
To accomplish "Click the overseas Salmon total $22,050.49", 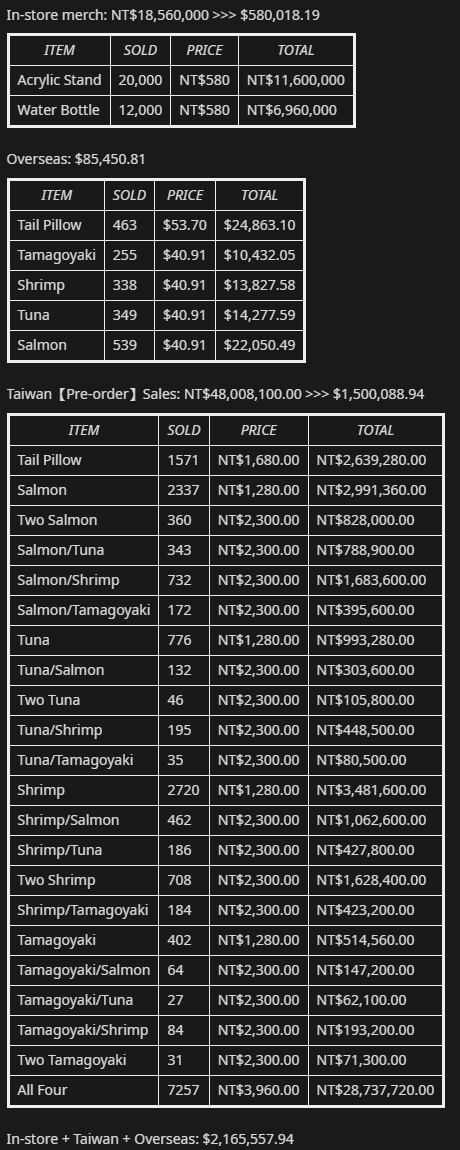I will (260, 345).
